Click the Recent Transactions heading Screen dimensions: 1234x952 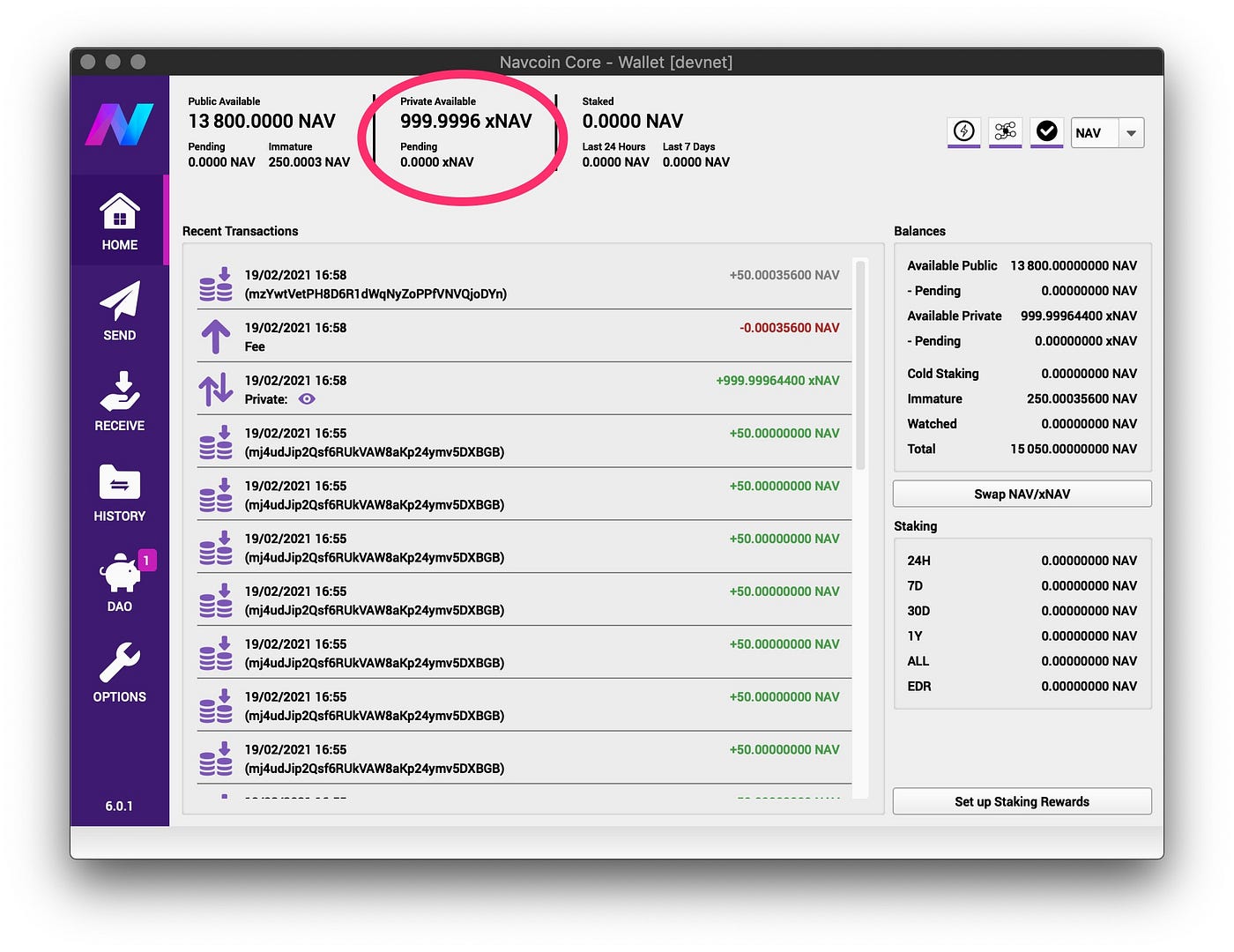tap(241, 231)
